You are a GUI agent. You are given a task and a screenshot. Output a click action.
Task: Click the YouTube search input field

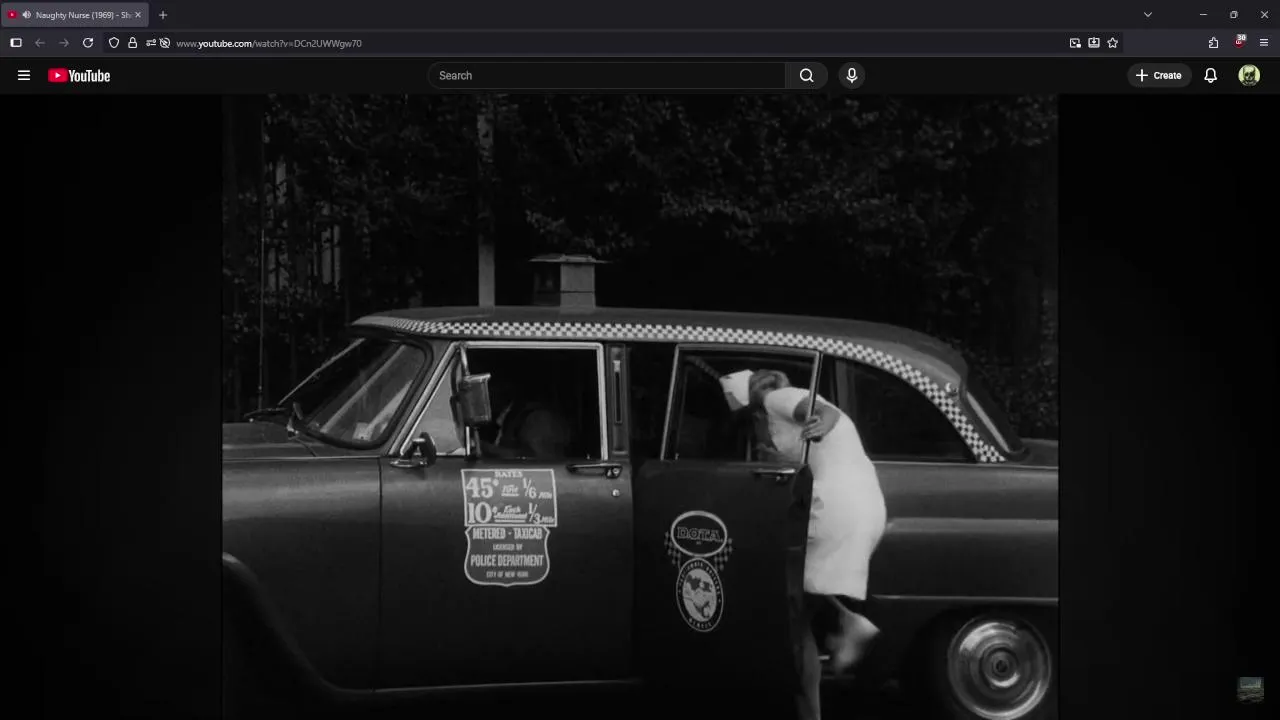point(607,75)
